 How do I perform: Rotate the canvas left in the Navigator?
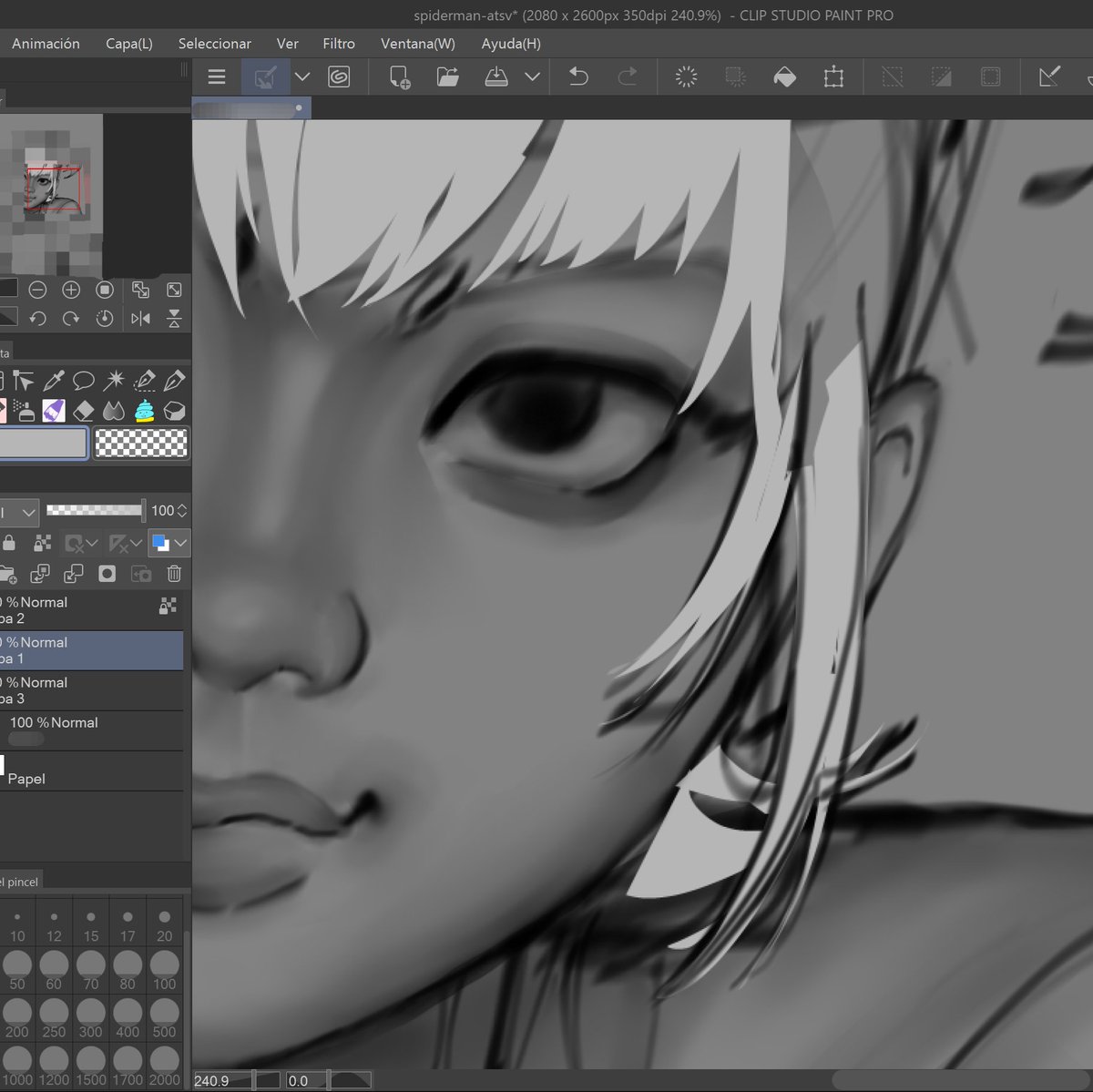pos(37,319)
